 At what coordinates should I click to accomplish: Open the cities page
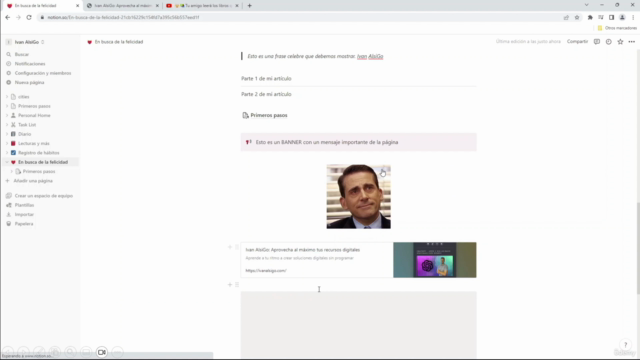24,97
